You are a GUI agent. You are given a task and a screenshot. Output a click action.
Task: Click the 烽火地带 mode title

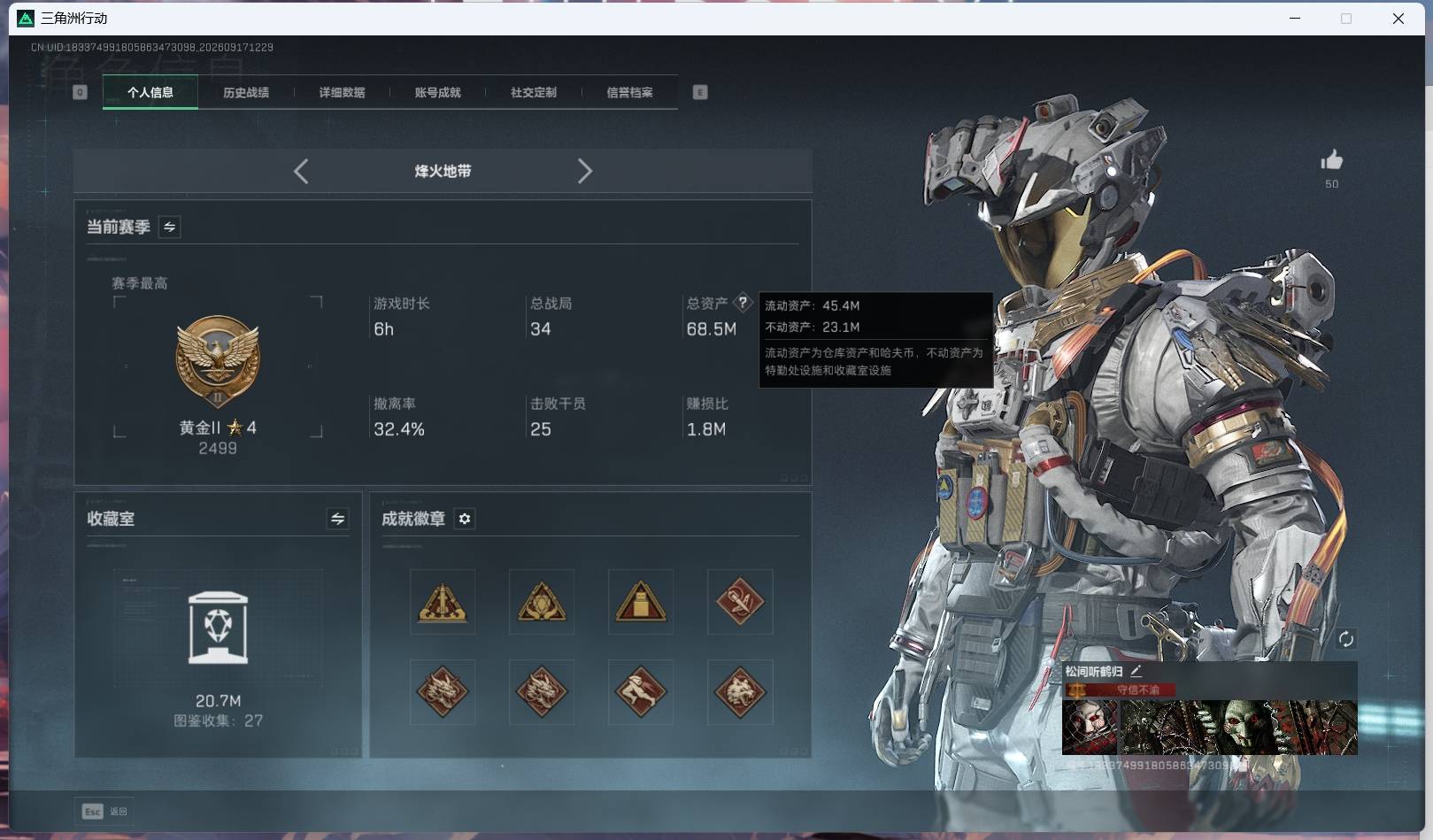point(443,171)
